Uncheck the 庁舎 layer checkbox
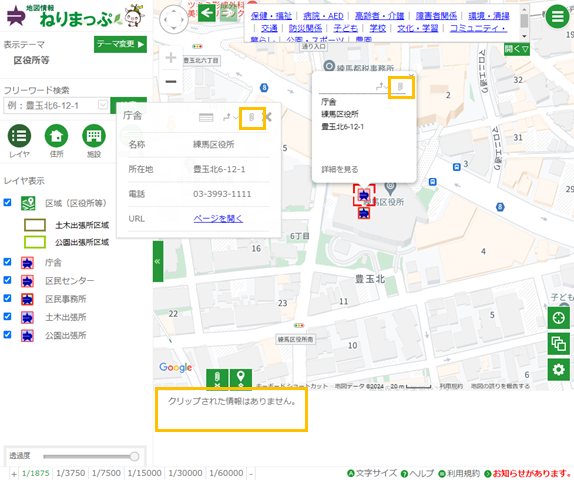574x480 pixels. 7,262
